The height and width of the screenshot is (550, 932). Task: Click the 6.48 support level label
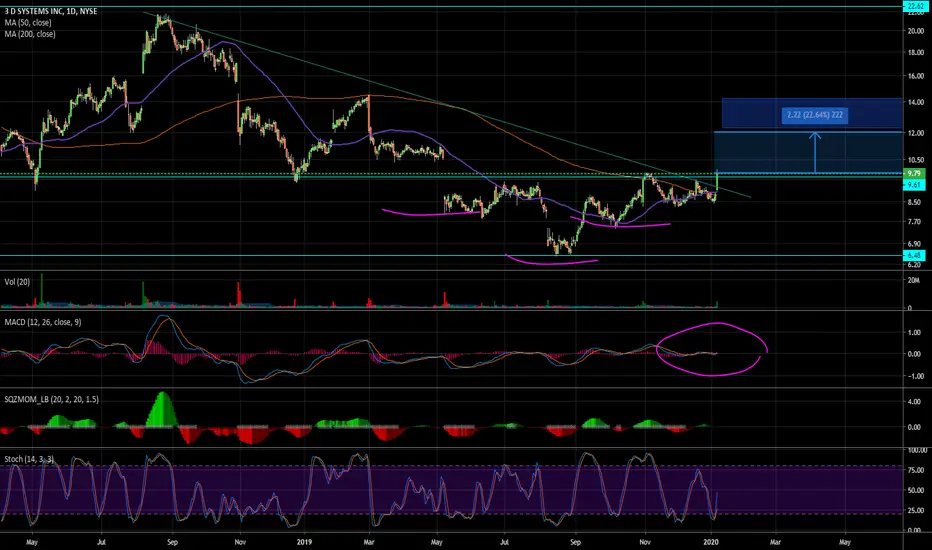point(914,255)
